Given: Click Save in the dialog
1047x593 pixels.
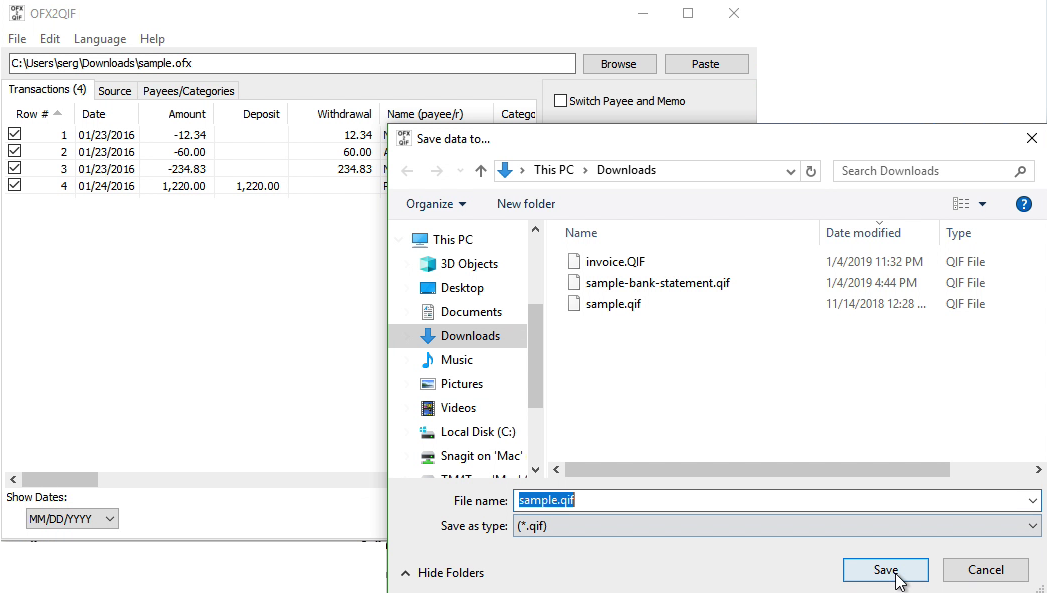Looking at the screenshot, I should [885, 570].
